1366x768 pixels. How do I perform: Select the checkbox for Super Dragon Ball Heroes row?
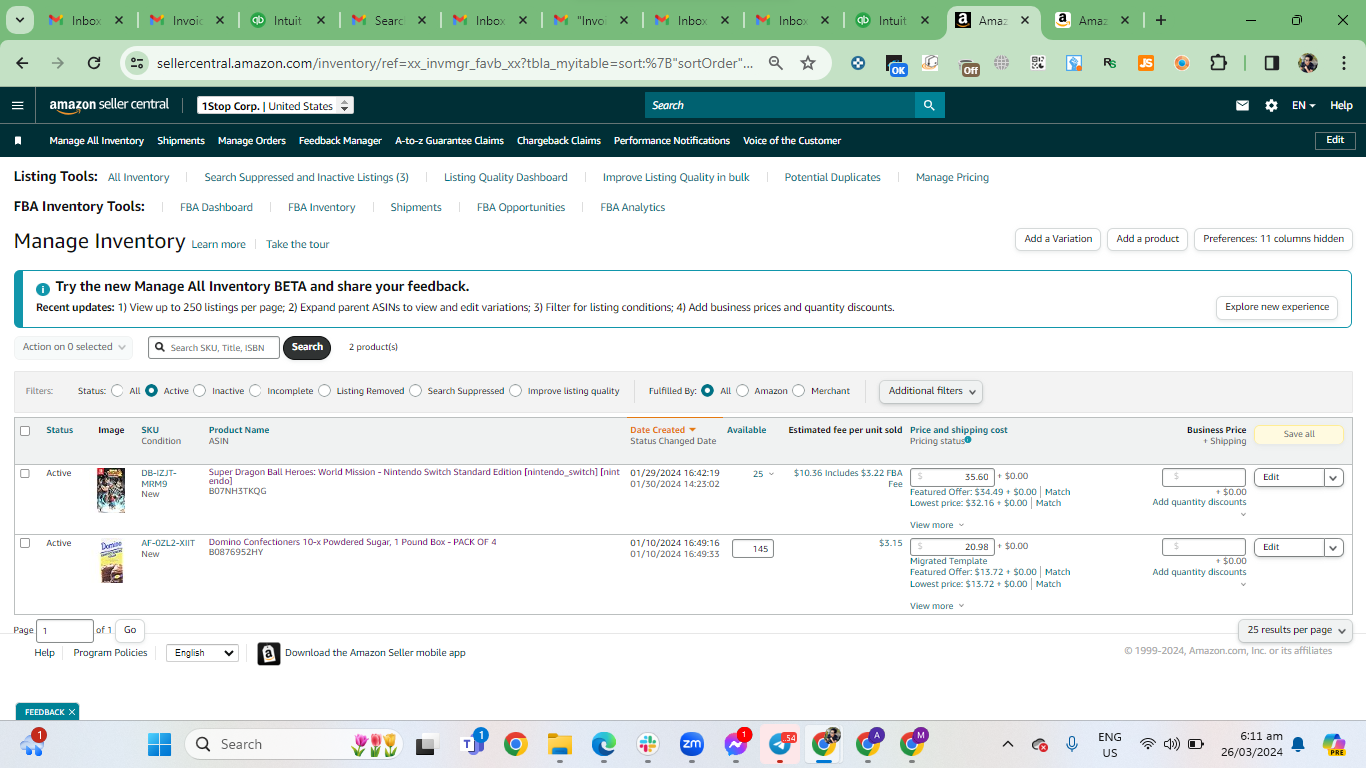click(25, 473)
